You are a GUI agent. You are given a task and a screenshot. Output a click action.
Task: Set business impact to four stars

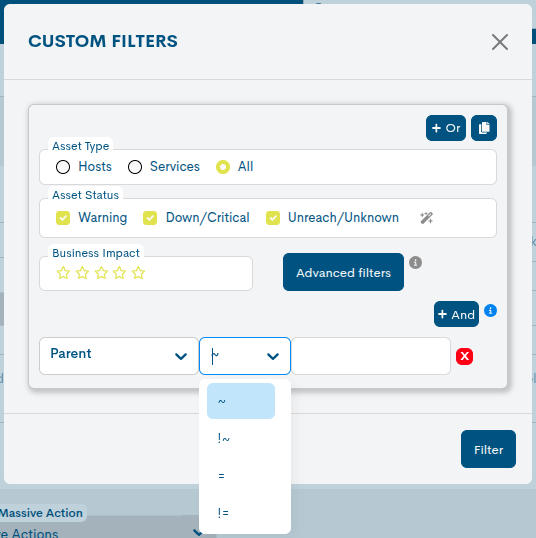click(x=119, y=273)
